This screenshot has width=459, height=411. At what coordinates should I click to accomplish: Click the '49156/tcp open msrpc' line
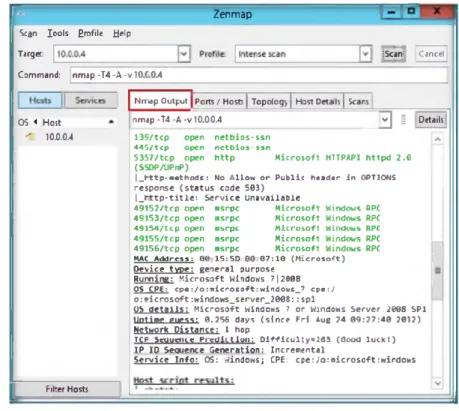[257, 249]
